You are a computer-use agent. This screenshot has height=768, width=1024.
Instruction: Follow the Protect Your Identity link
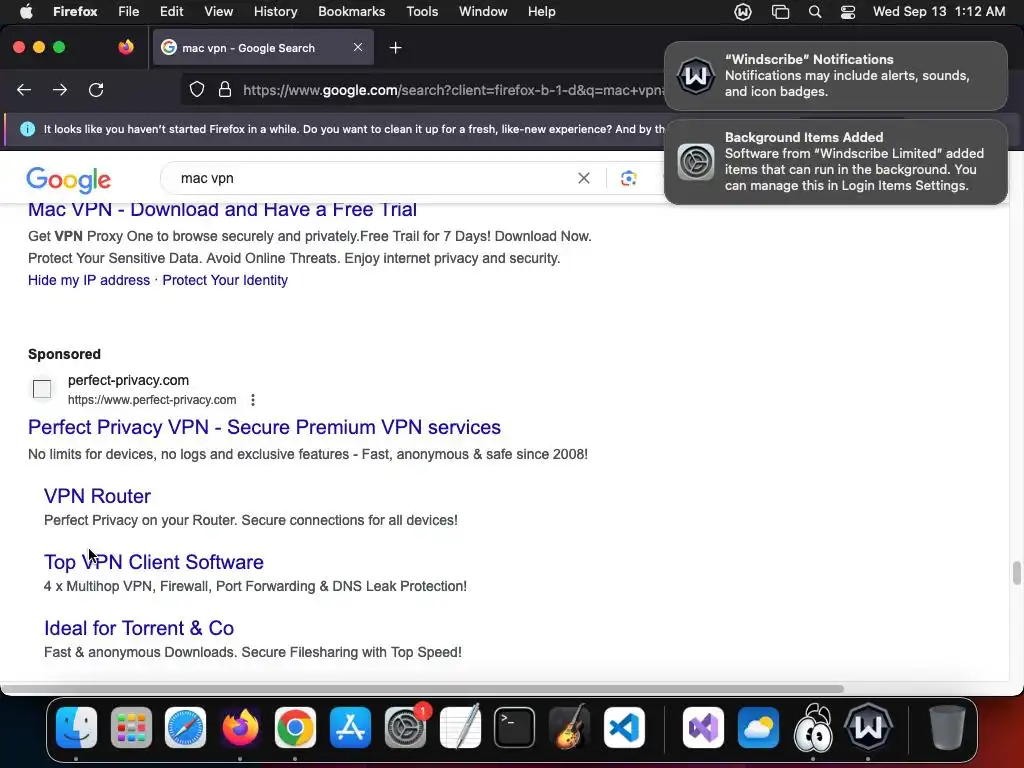tap(225, 280)
